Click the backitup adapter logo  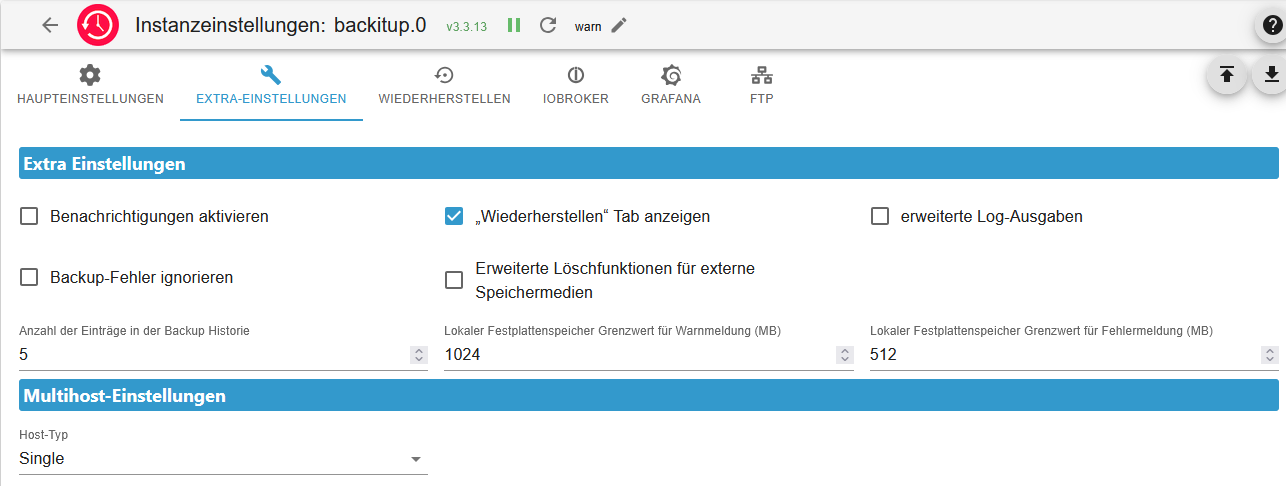98,25
